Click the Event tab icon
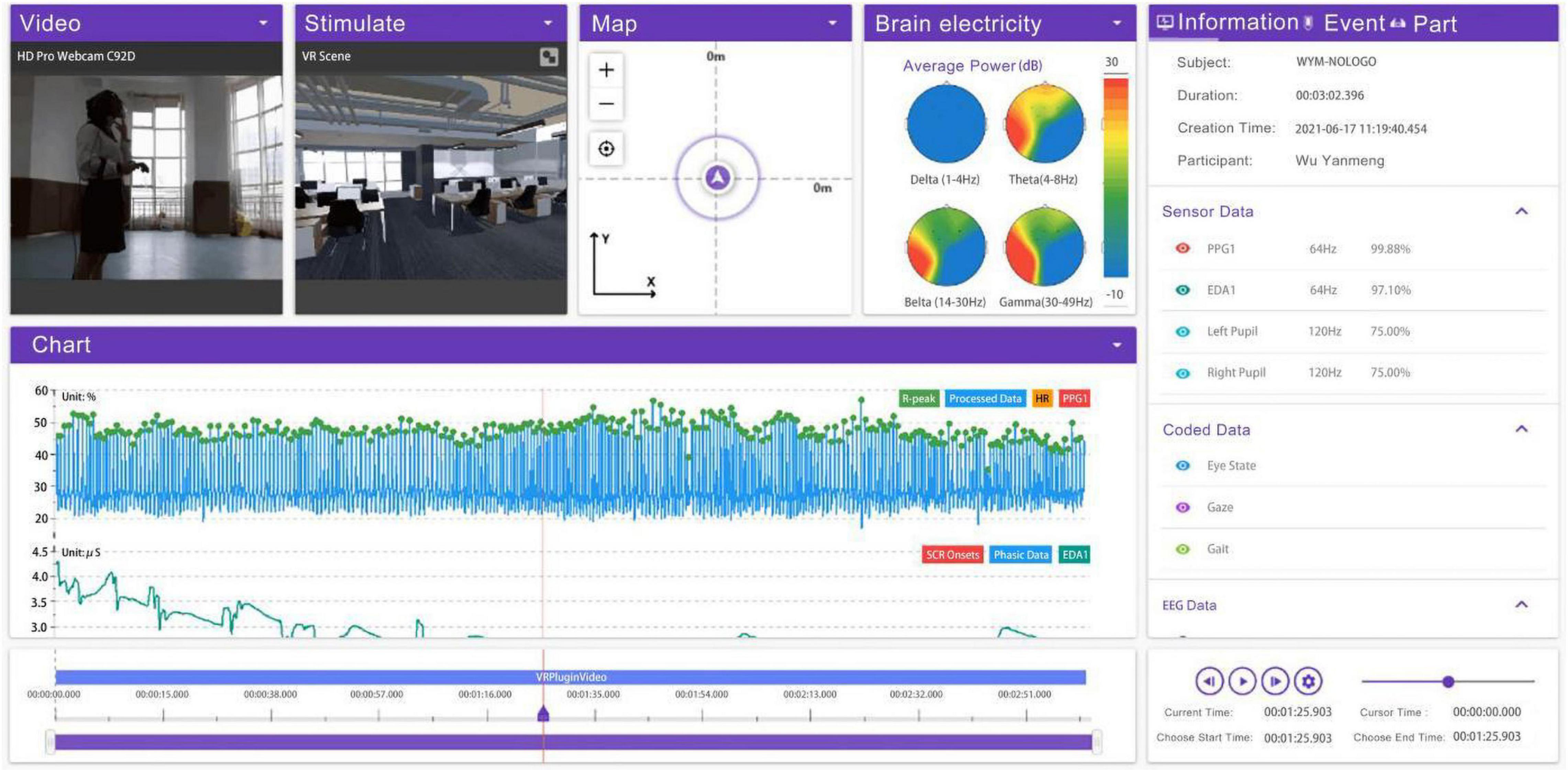 (x=1308, y=23)
